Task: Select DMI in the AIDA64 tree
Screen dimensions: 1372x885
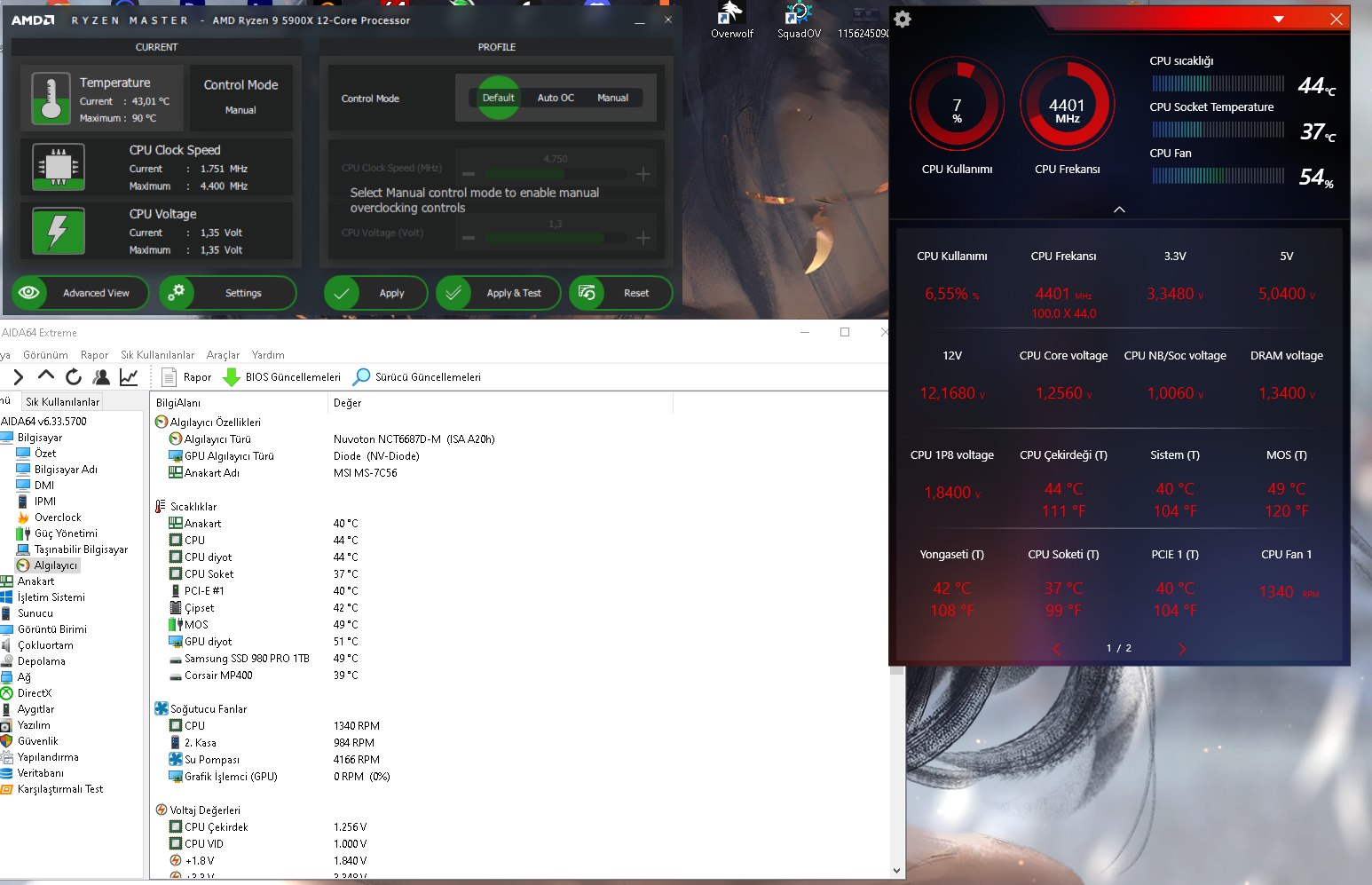Action: click(44, 486)
